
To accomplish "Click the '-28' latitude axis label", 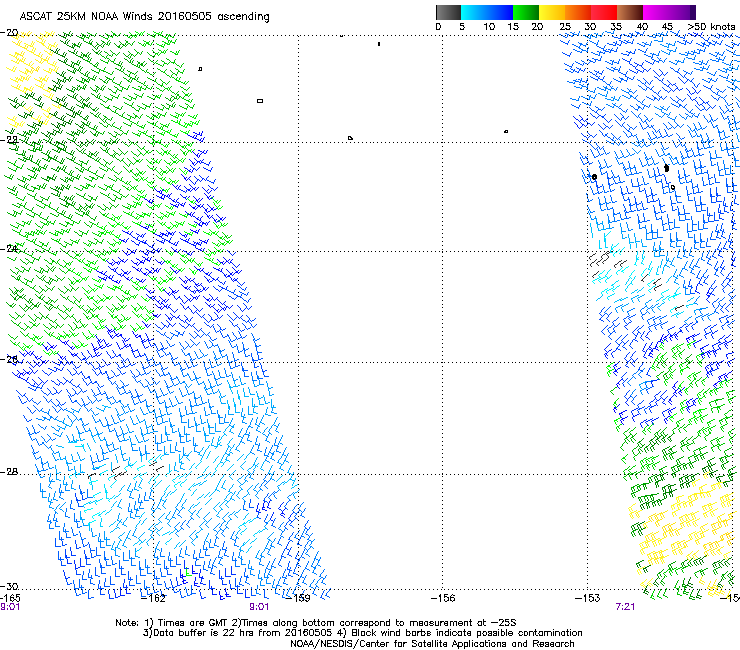I will tap(9, 472).
